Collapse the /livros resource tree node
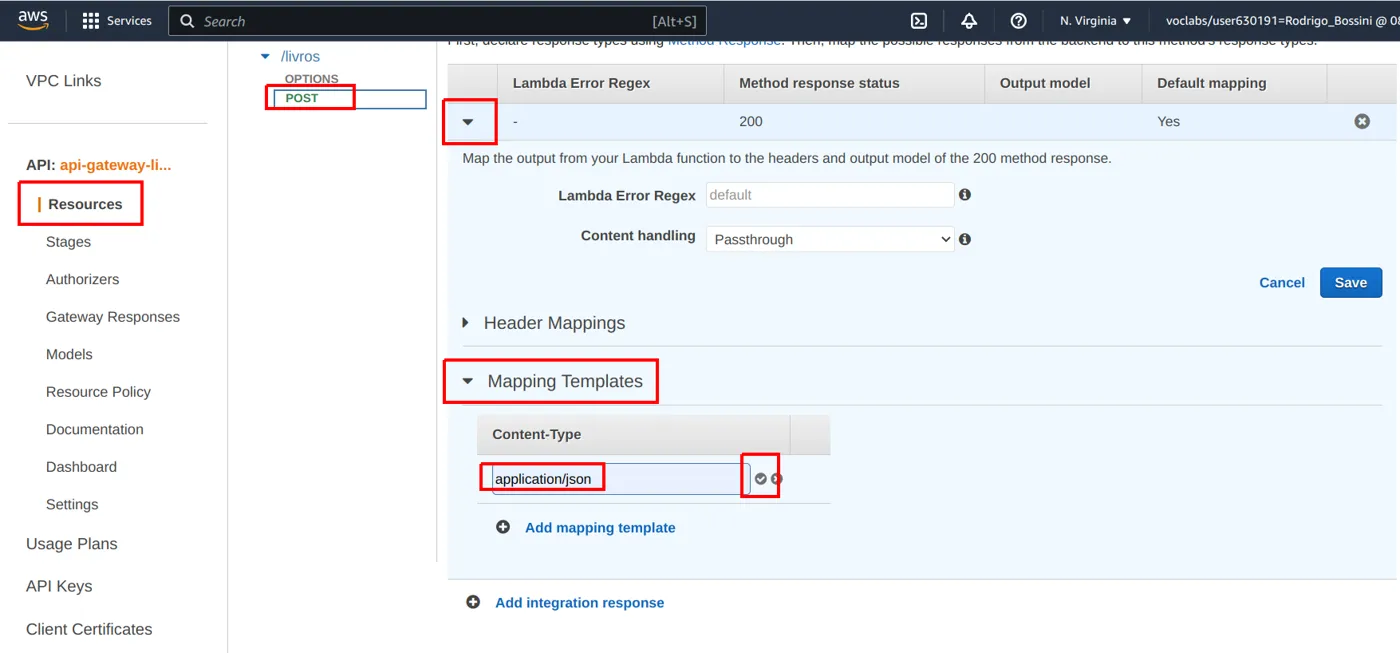This screenshot has height=653, width=1400. (x=265, y=57)
